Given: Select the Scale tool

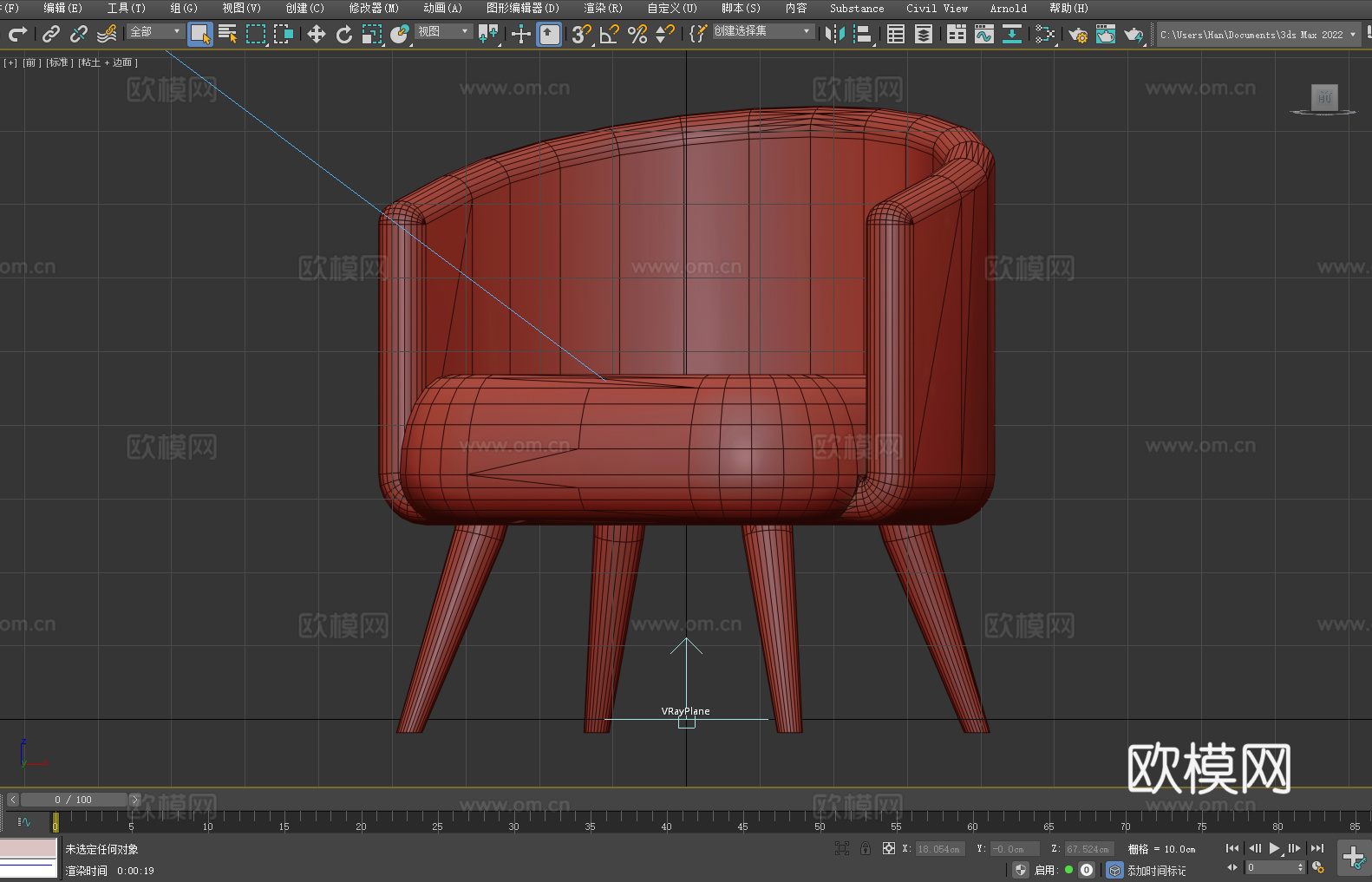Looking at the screenshot, I should click(372, 34).
